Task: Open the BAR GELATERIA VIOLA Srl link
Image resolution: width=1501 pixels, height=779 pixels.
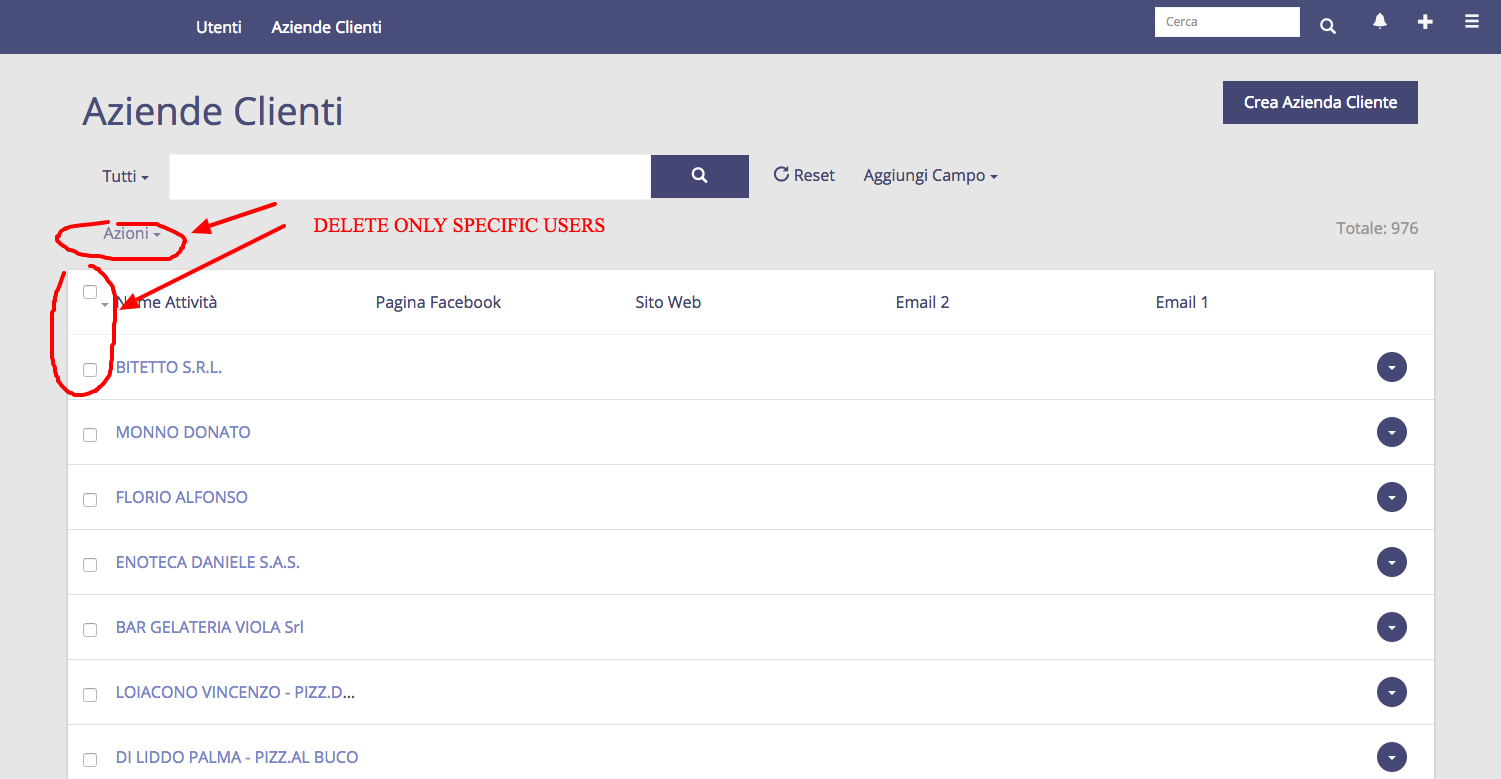Action: tap(210, 627)
